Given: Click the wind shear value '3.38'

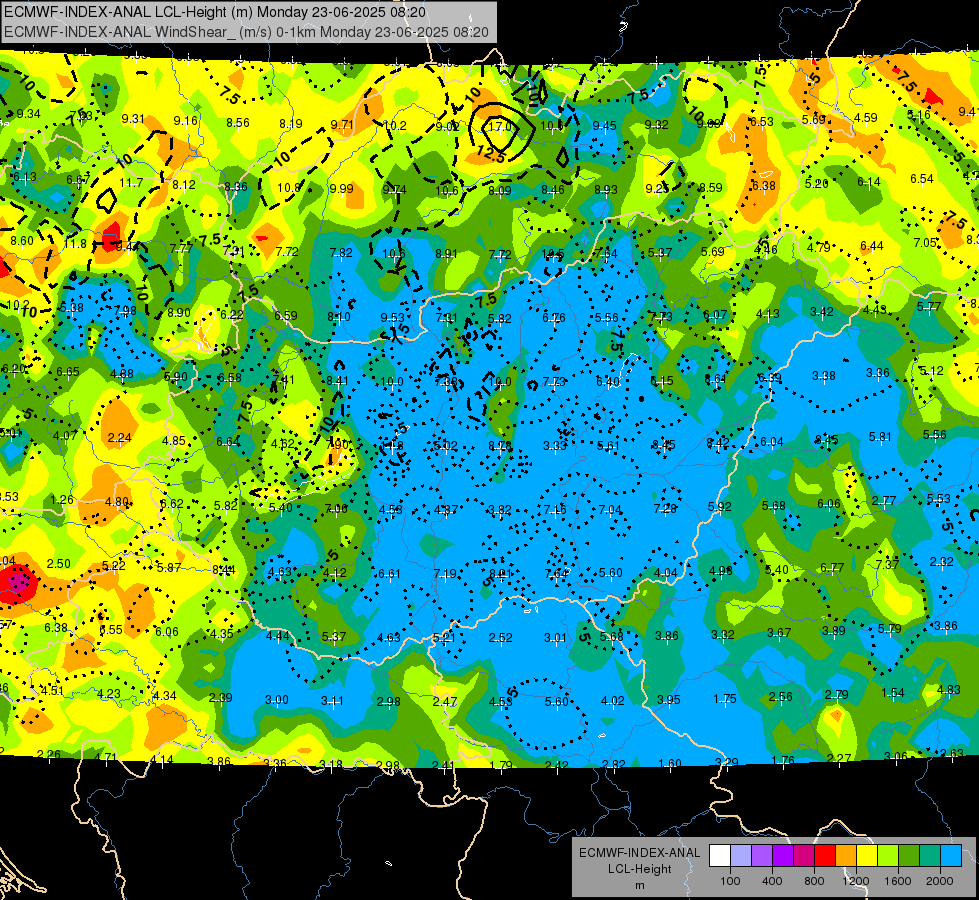Looking at the screenshot, I should [x=824, y=375].
